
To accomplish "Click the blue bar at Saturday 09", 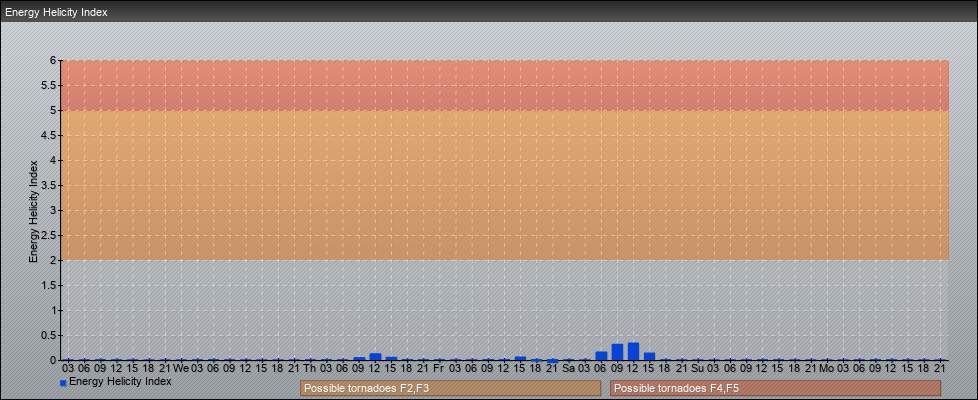I will (x=617, y=352).
